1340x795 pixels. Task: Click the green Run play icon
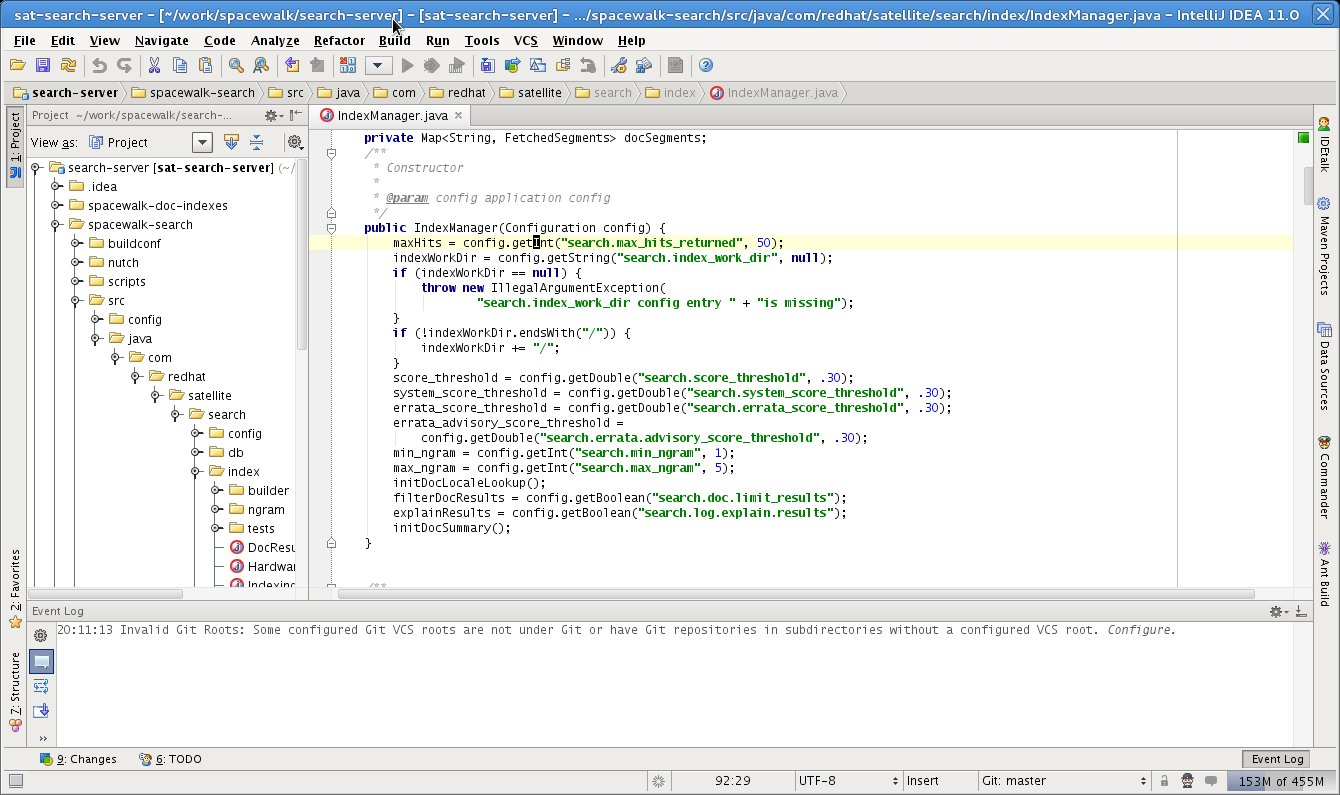[x=407, y=65]
